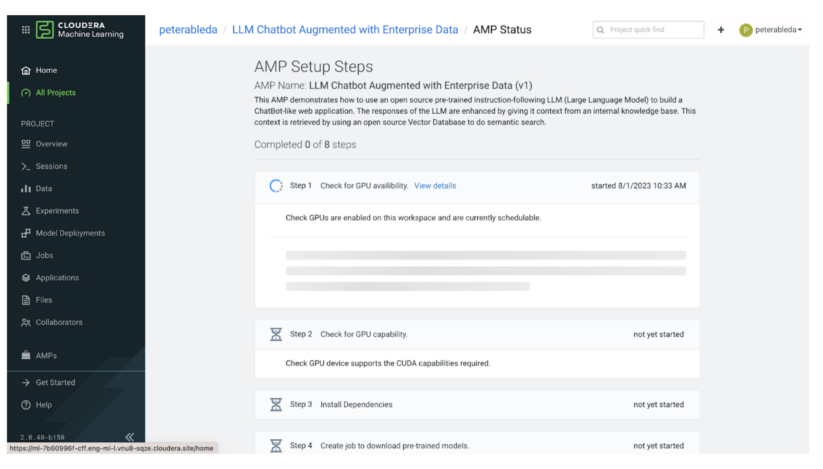The height and width of the screenshot is (469, 823).
Task: Click View details link for Step 1
Action: click(434, 186)
